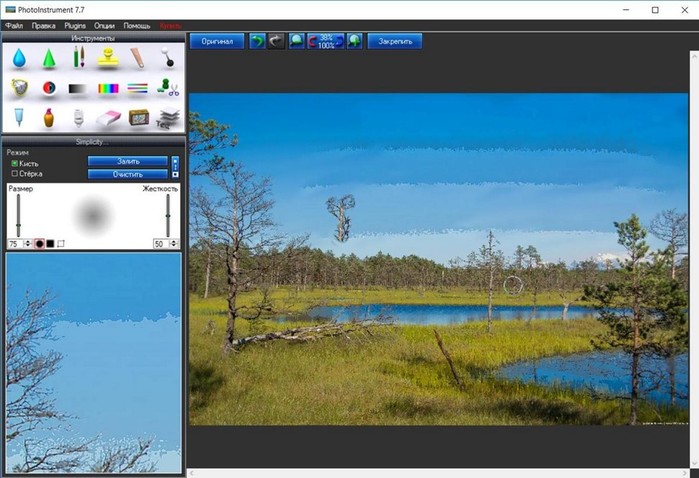Select the black-to-white gradient tool
The width and height of the screenshot is (699, 478).
click(x=78, y=89)
